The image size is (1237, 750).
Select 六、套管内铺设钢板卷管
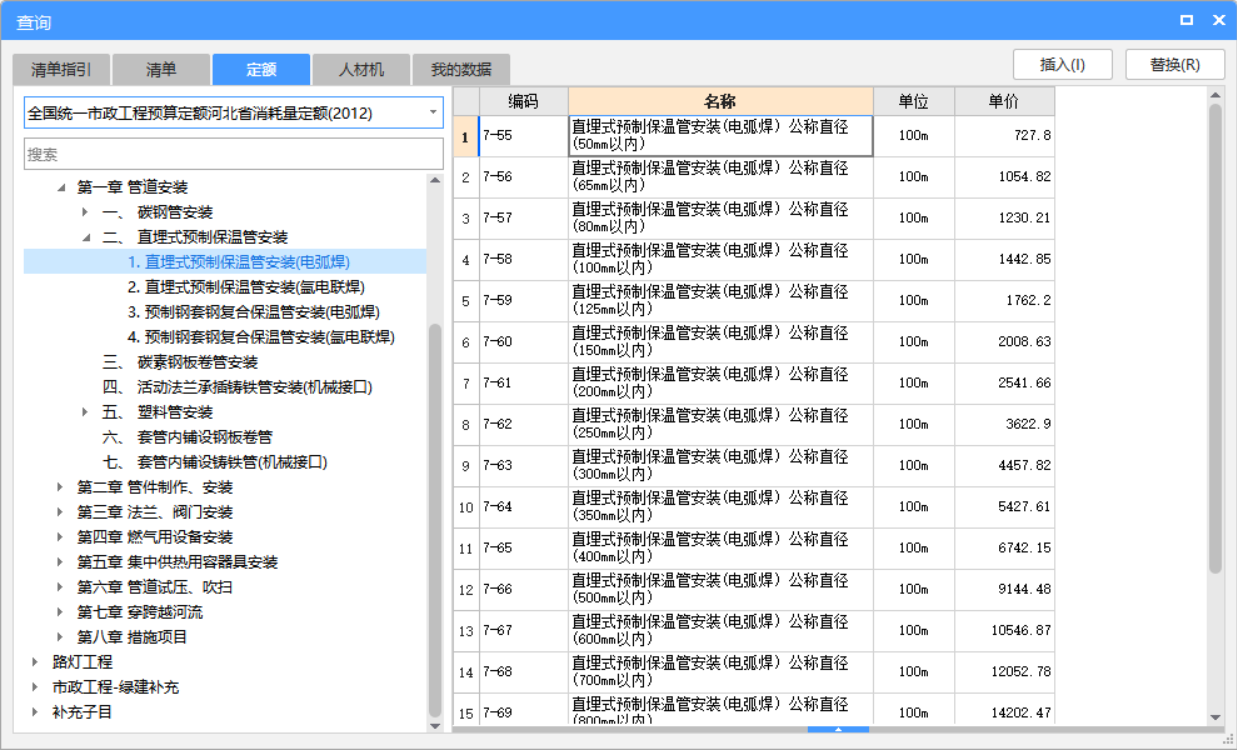[x=187, y=437]
